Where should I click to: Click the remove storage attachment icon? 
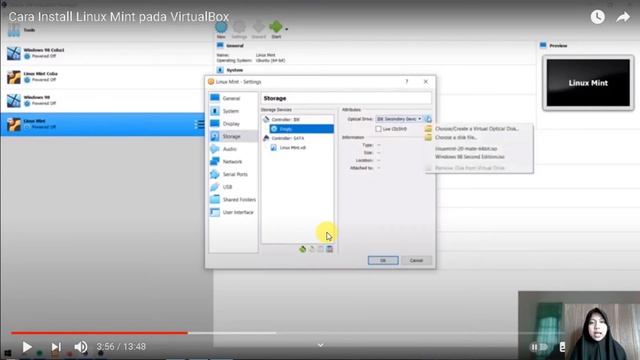point(329,249)
